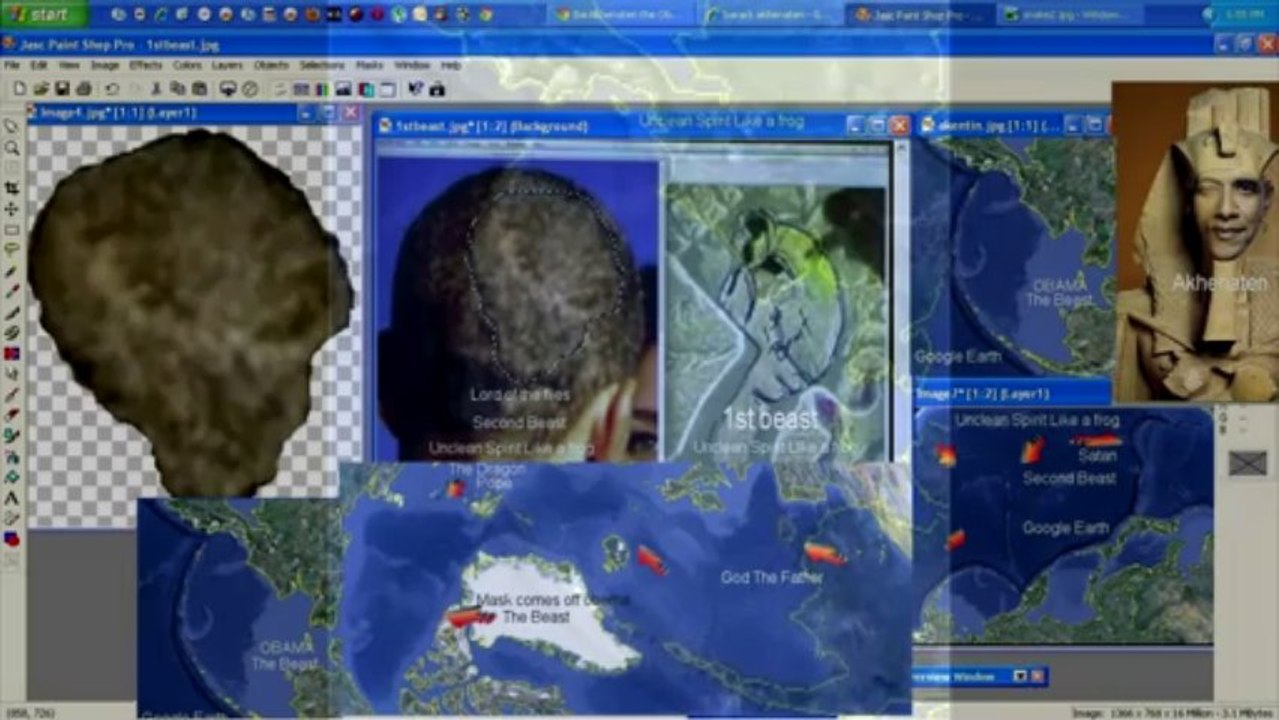1279x720 pixels.
Task: Open the Masks menu
Action: pyautogui.click(x=369, y=65)
